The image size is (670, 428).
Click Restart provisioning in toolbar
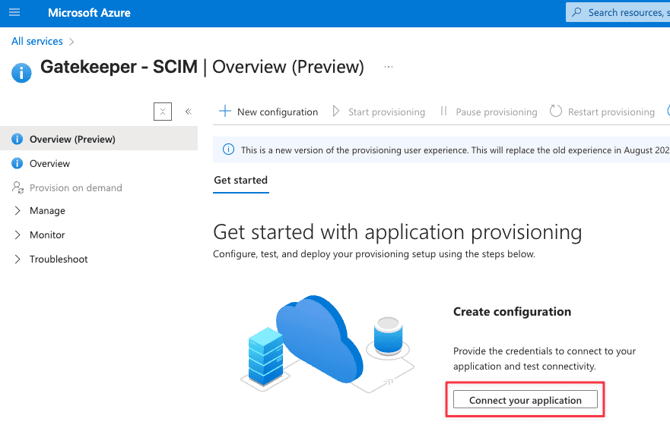(602, 111)
